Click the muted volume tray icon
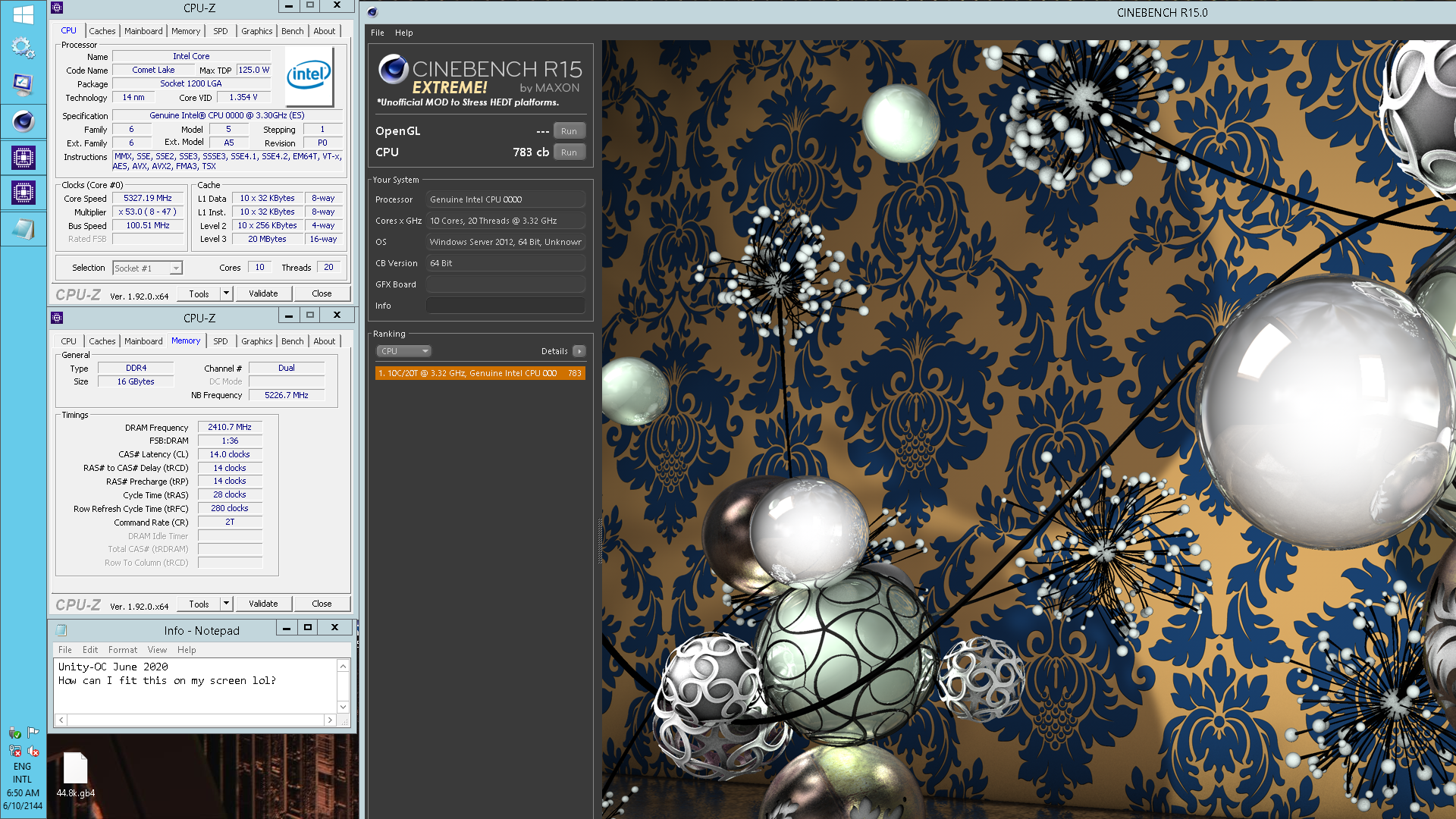 pos(33,751)
